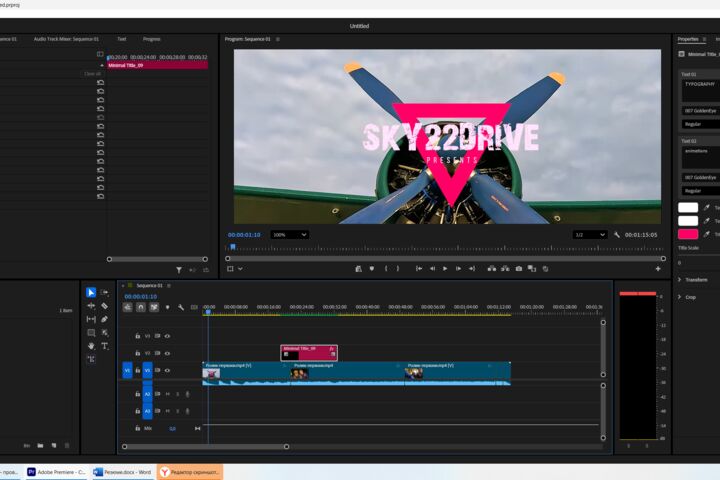
Task: Select the Razor tool
Action: 105,305
